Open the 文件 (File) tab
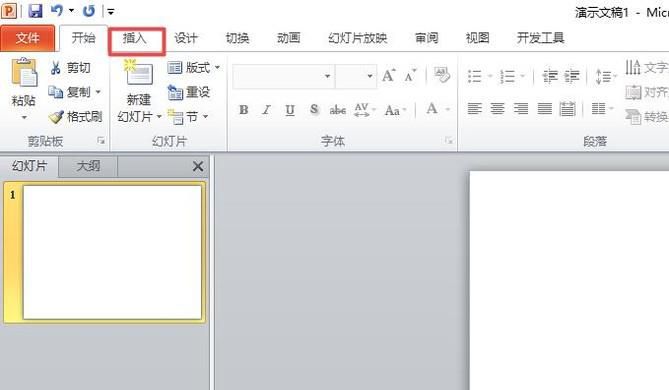The width and height of the screenshot is (669, 390). pos(28,38)
